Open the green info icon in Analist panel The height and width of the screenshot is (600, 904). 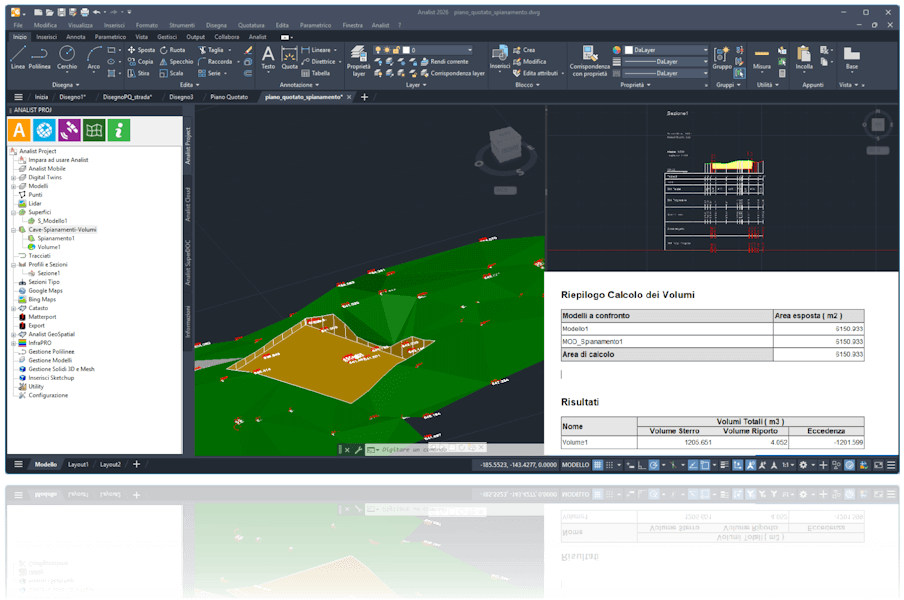pyautogui.click(x=118, y=130)
